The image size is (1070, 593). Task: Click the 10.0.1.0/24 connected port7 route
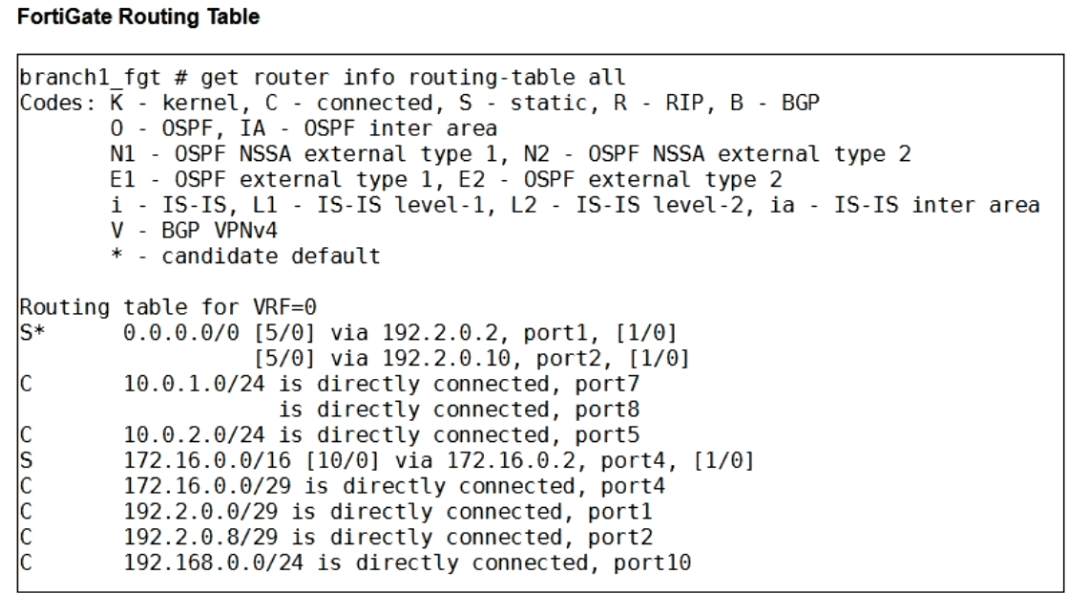point(381,384)
